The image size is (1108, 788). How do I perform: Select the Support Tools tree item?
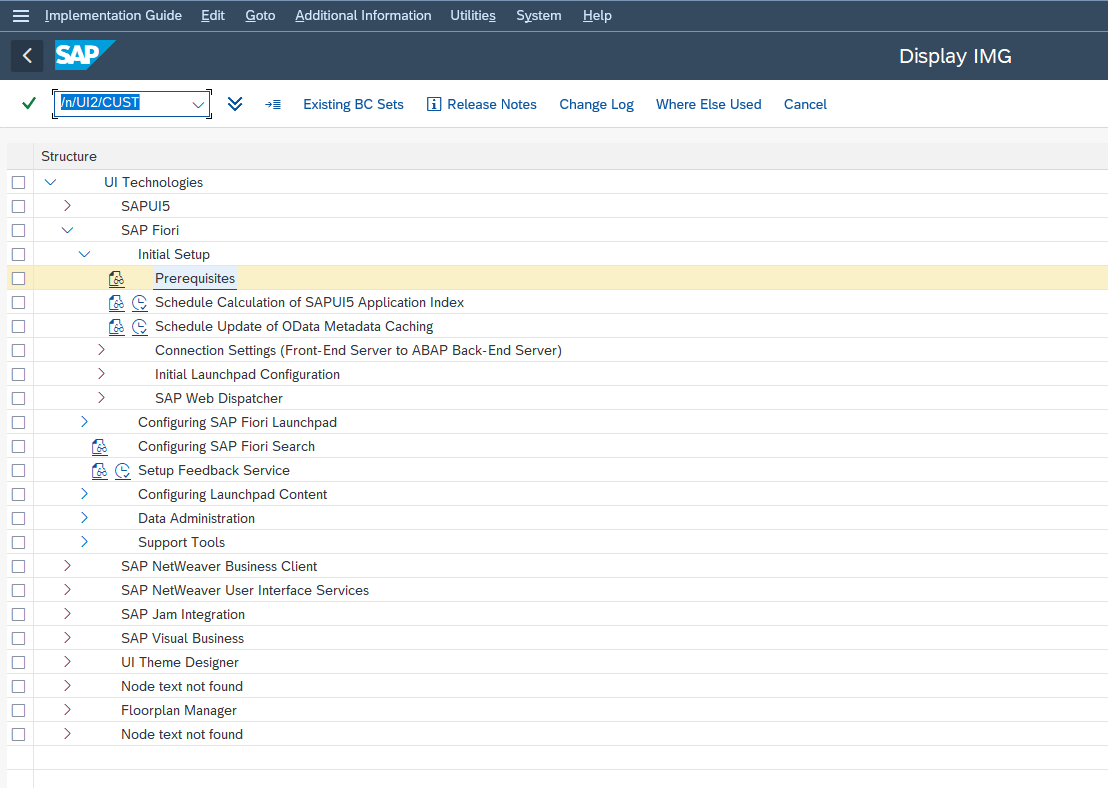[x=182, y=543]
